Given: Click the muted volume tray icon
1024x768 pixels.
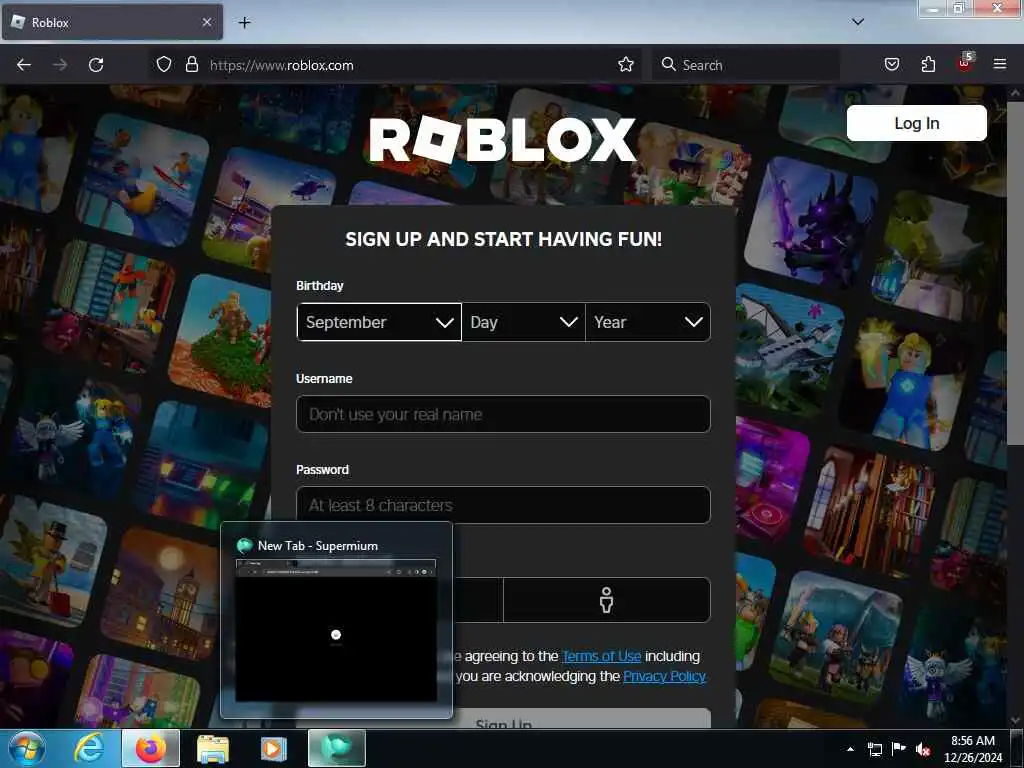Looking at the screenshot, I should tap(923, 749).
